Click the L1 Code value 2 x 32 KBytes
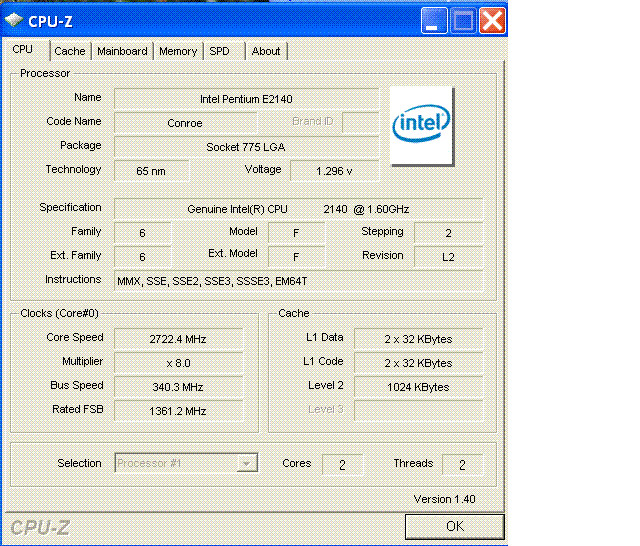The height and width of the screenshot is (546, 640). point(418,363)
